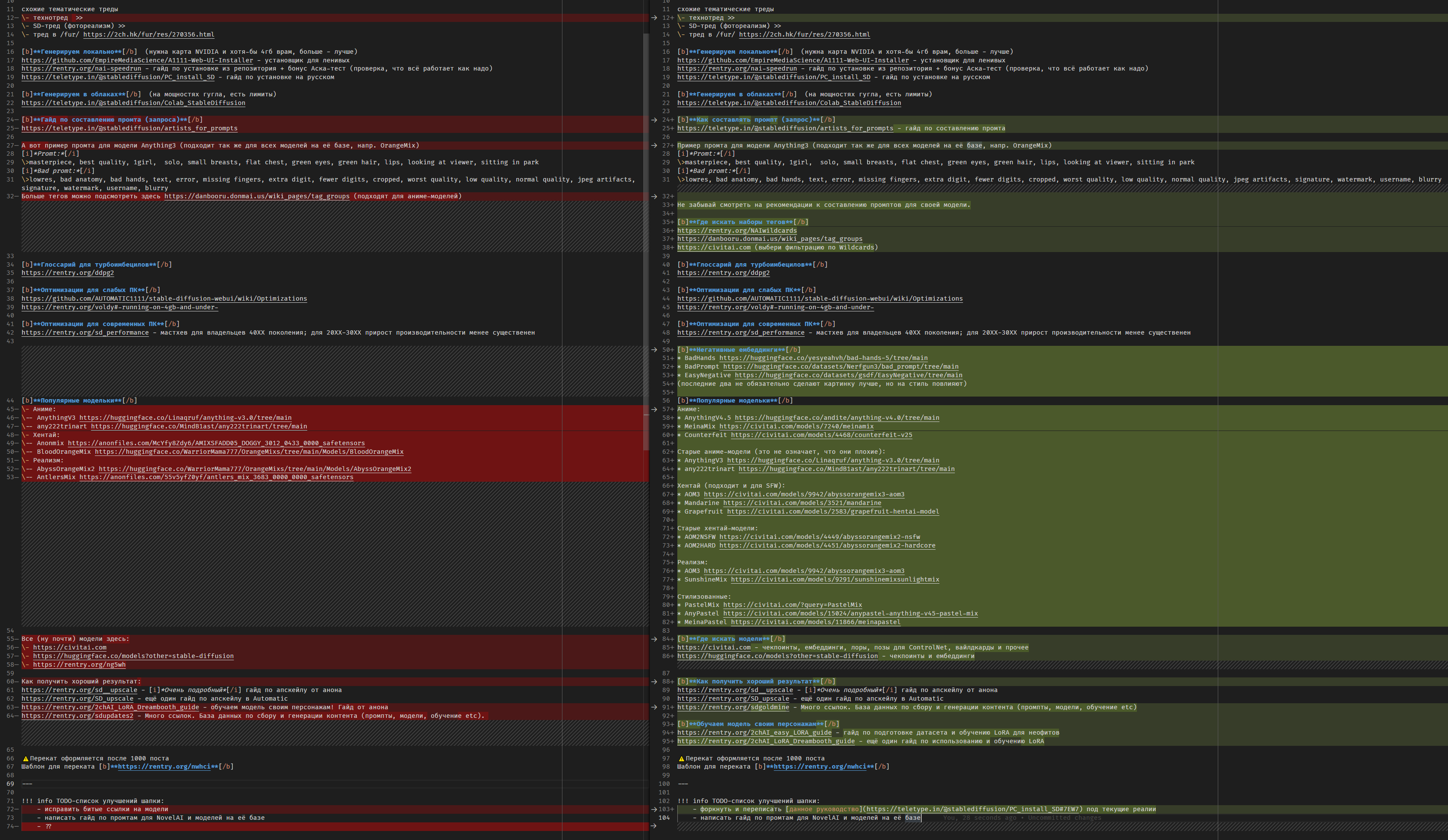Open the bad-hands-5 huggingface link
Screen dimensions: 1448x840
point(823,358)
